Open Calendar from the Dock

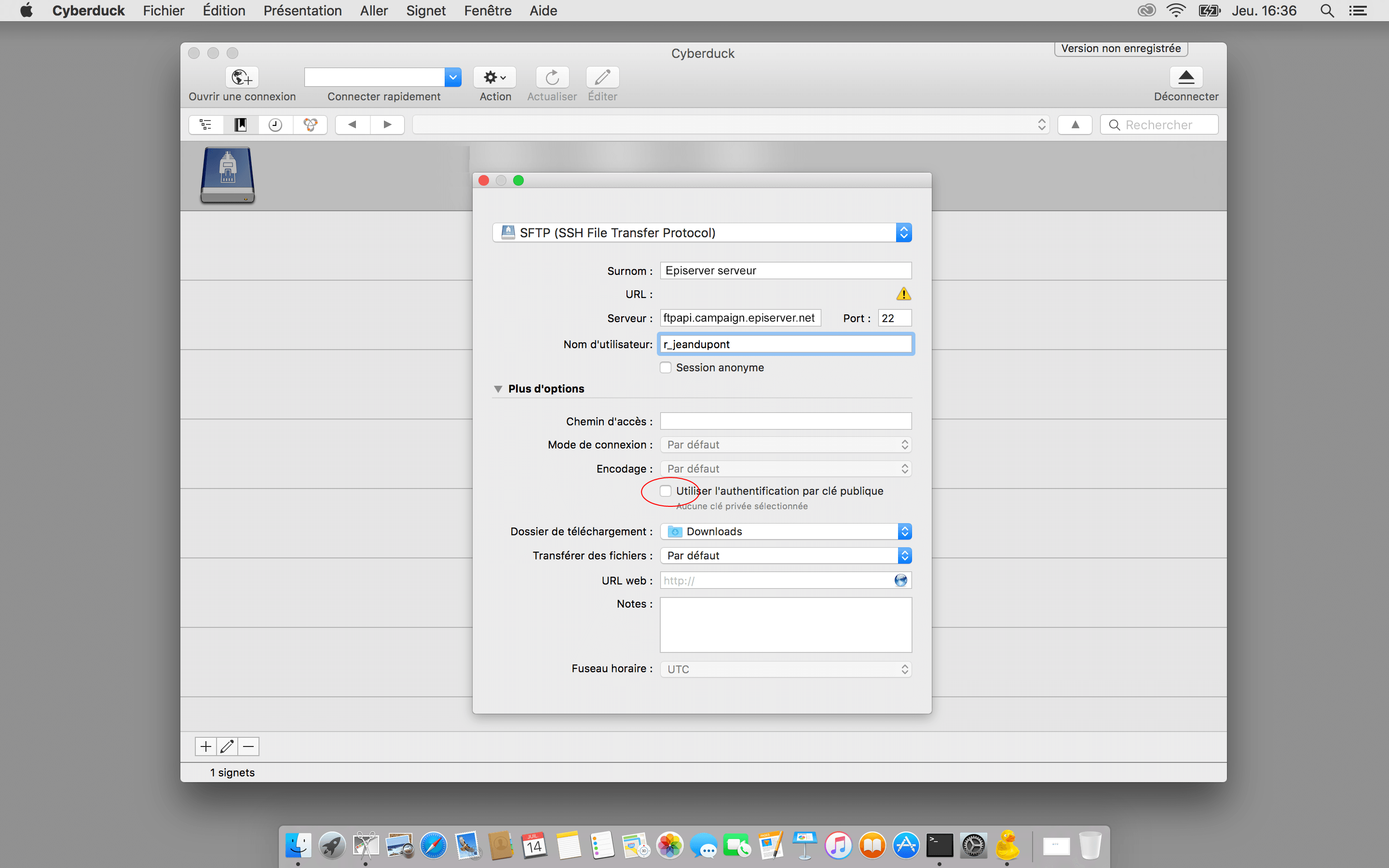click(x=534, y=845)
